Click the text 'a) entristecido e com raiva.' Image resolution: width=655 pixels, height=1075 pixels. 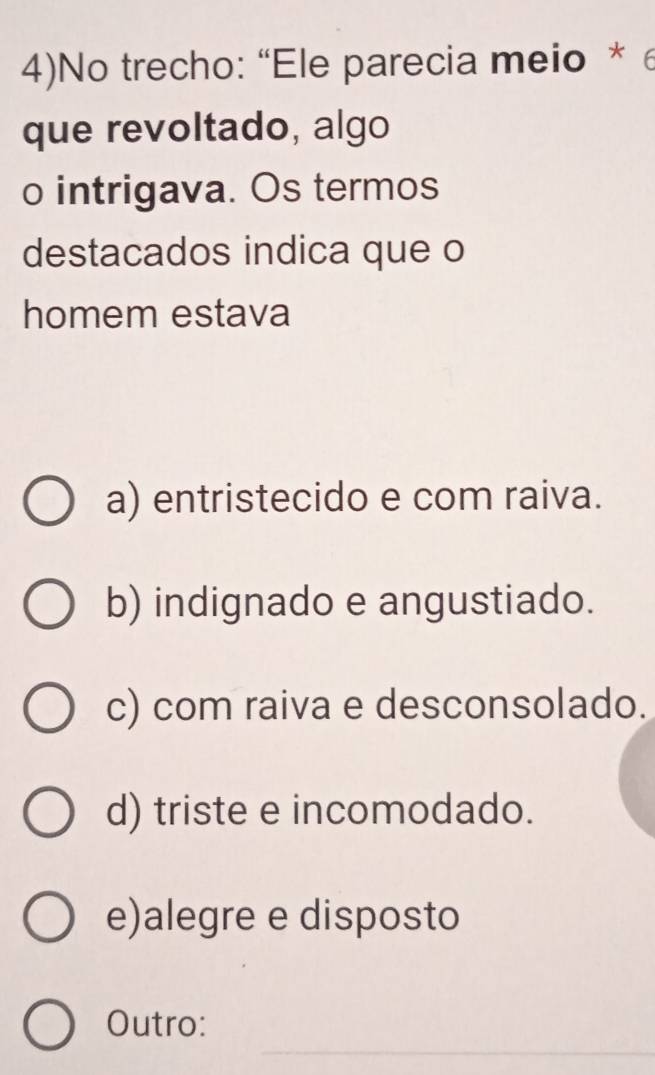click(353, 497)
